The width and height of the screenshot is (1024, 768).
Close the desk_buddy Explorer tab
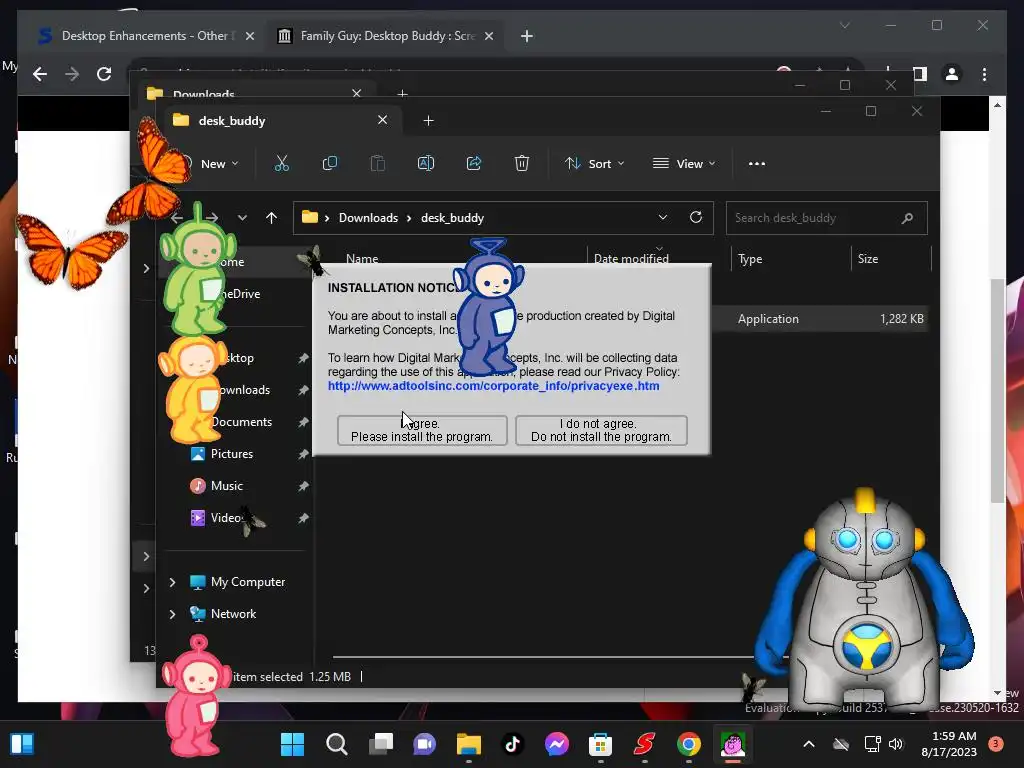click(382, 120)
